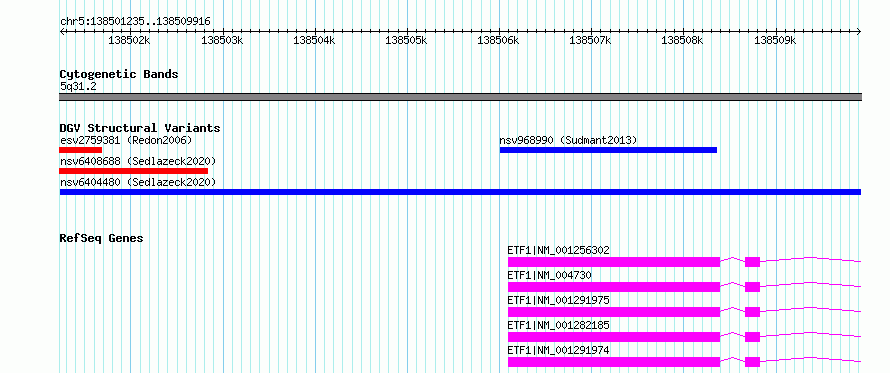Image resolution: width=890 pixels, height=373 pixels.
Task: Select the ETF1|NM_001282185 transcript label
Action: tap(559, 325)
